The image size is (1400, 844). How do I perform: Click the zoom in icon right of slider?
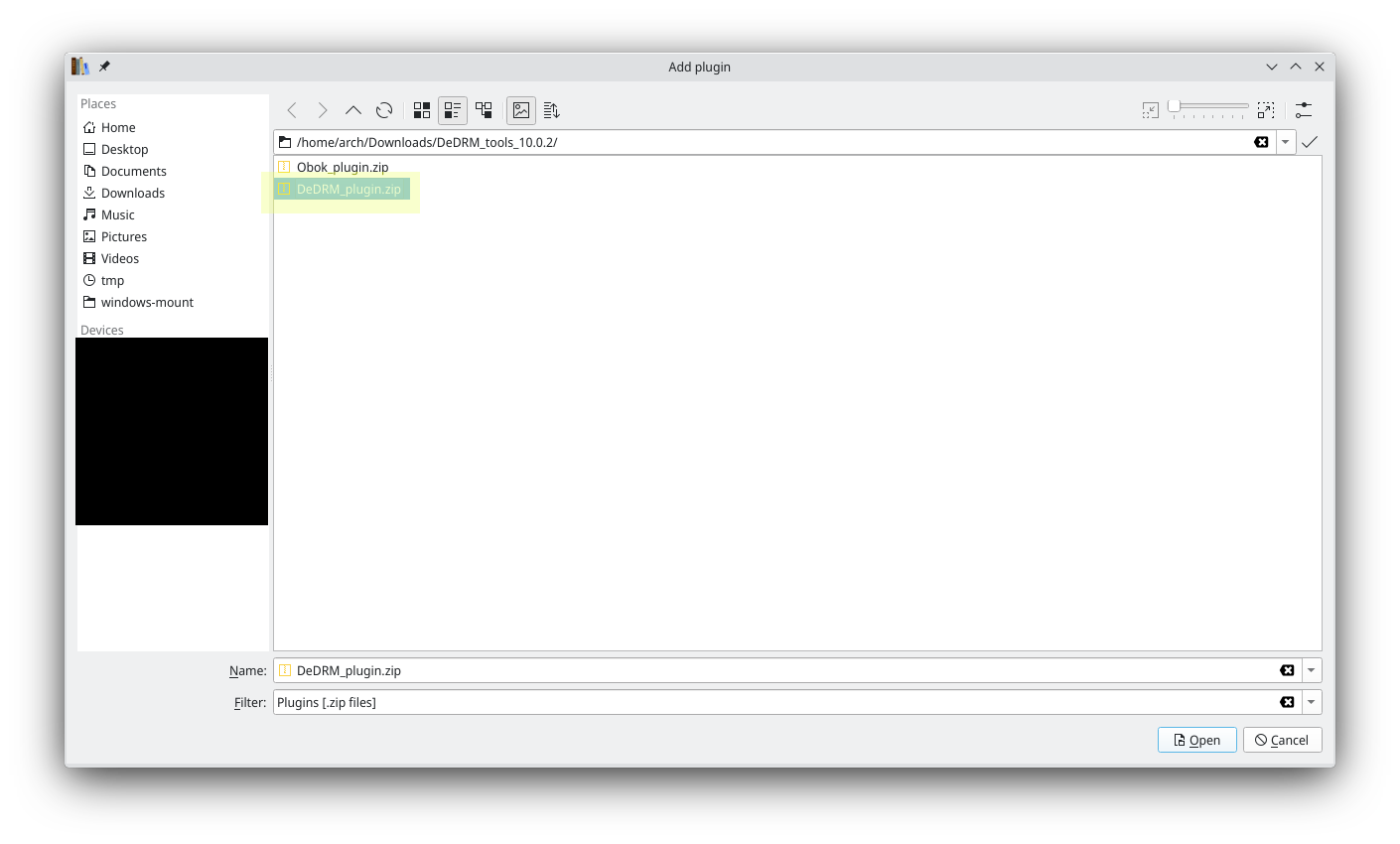click(1266, 110)
